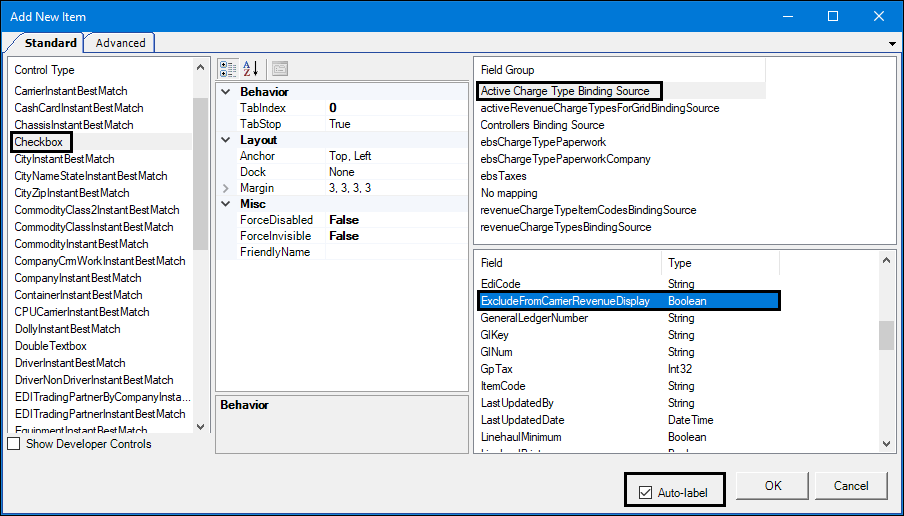Expand the Margin property
The height and width of the screenshot is (516, 904).
(x=226, y=188)
